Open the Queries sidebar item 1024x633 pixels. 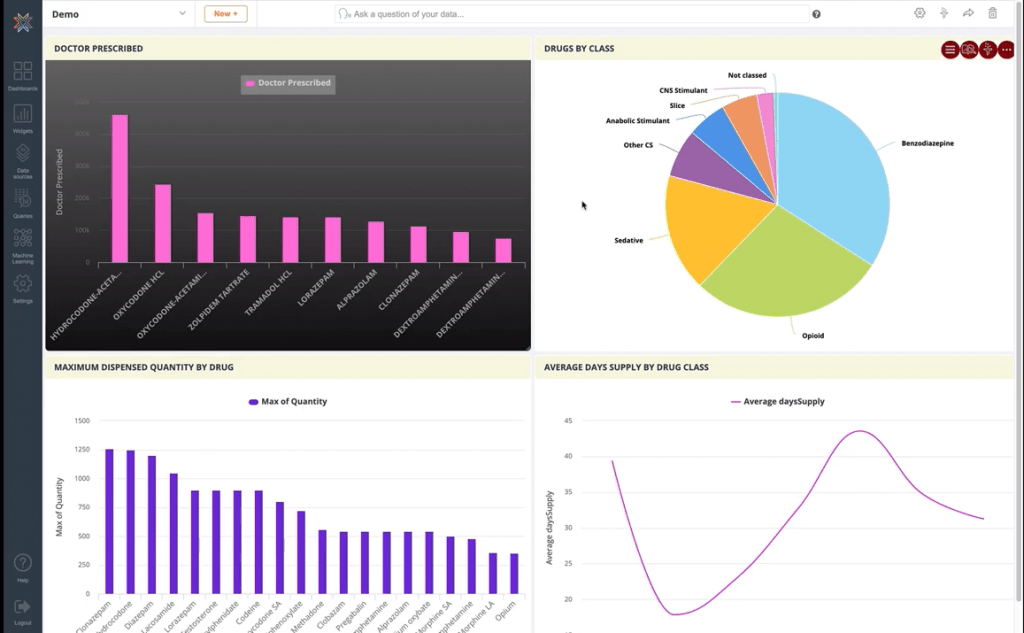click(22, 201)
